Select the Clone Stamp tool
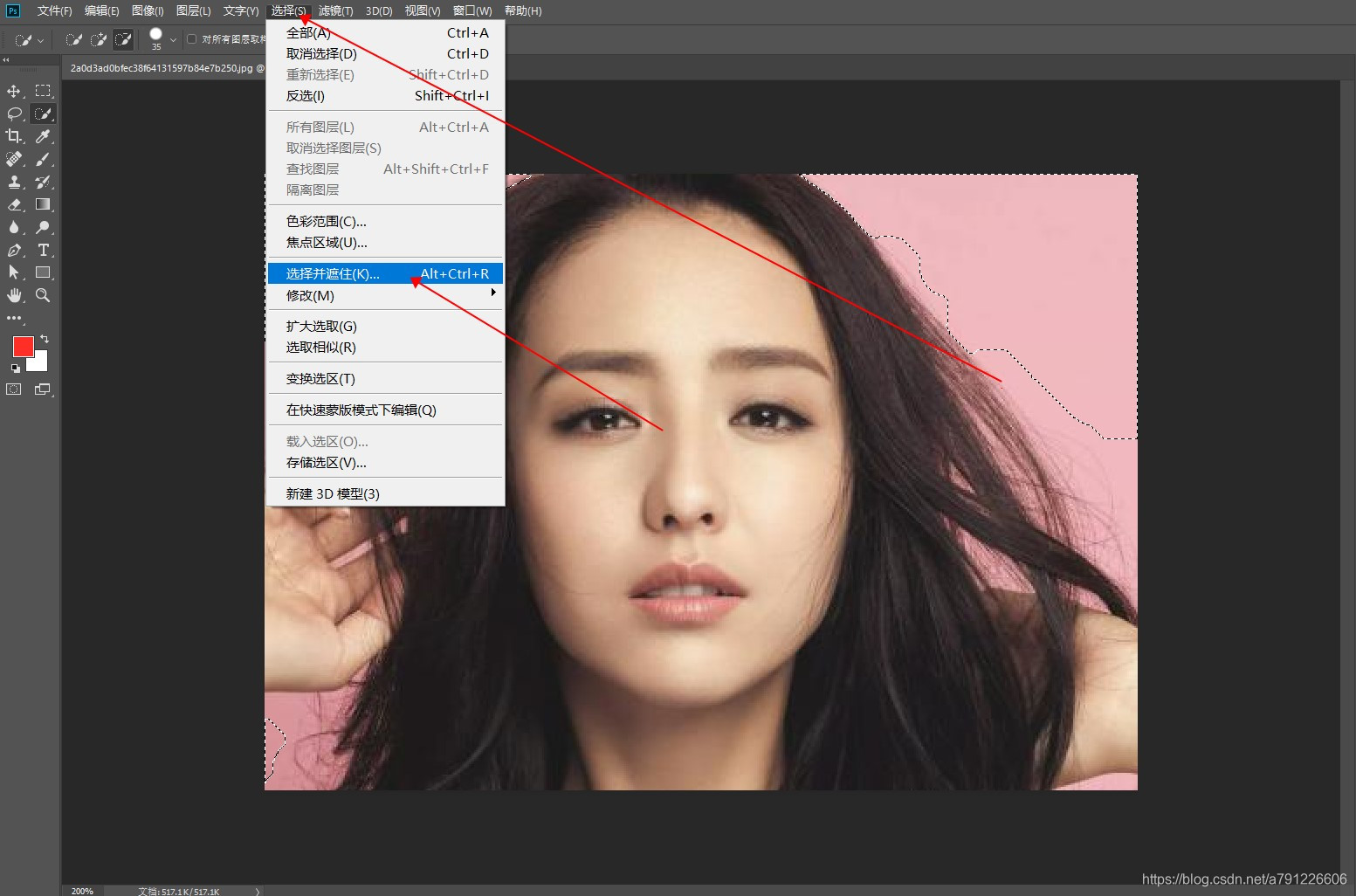This screenshot has height=896, width=1356. [x=14, y=182]
